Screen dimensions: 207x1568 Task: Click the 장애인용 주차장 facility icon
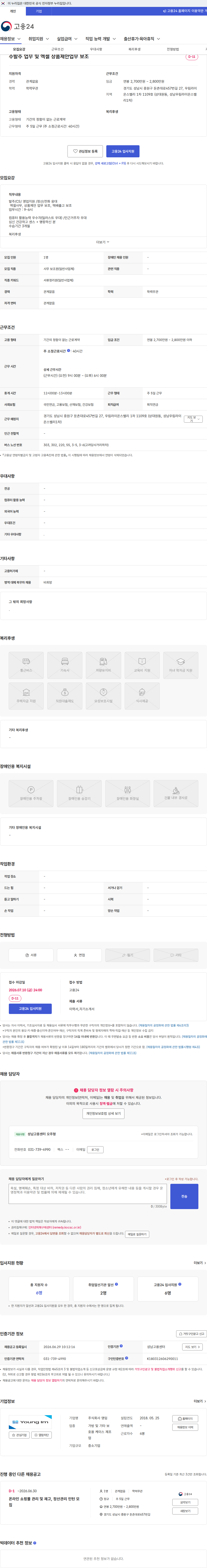(31, 794)
